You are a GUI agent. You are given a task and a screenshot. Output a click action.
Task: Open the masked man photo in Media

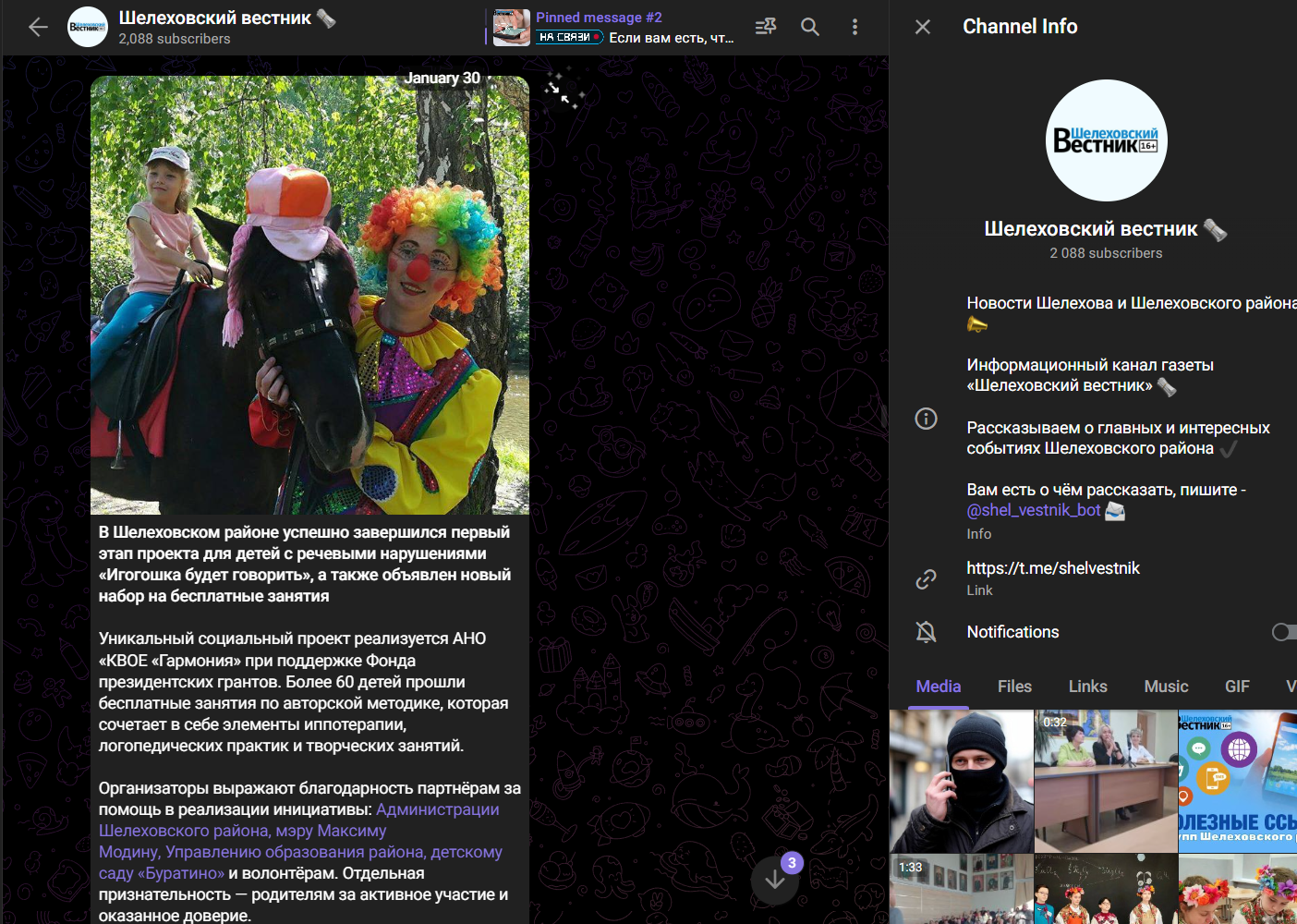961,781
